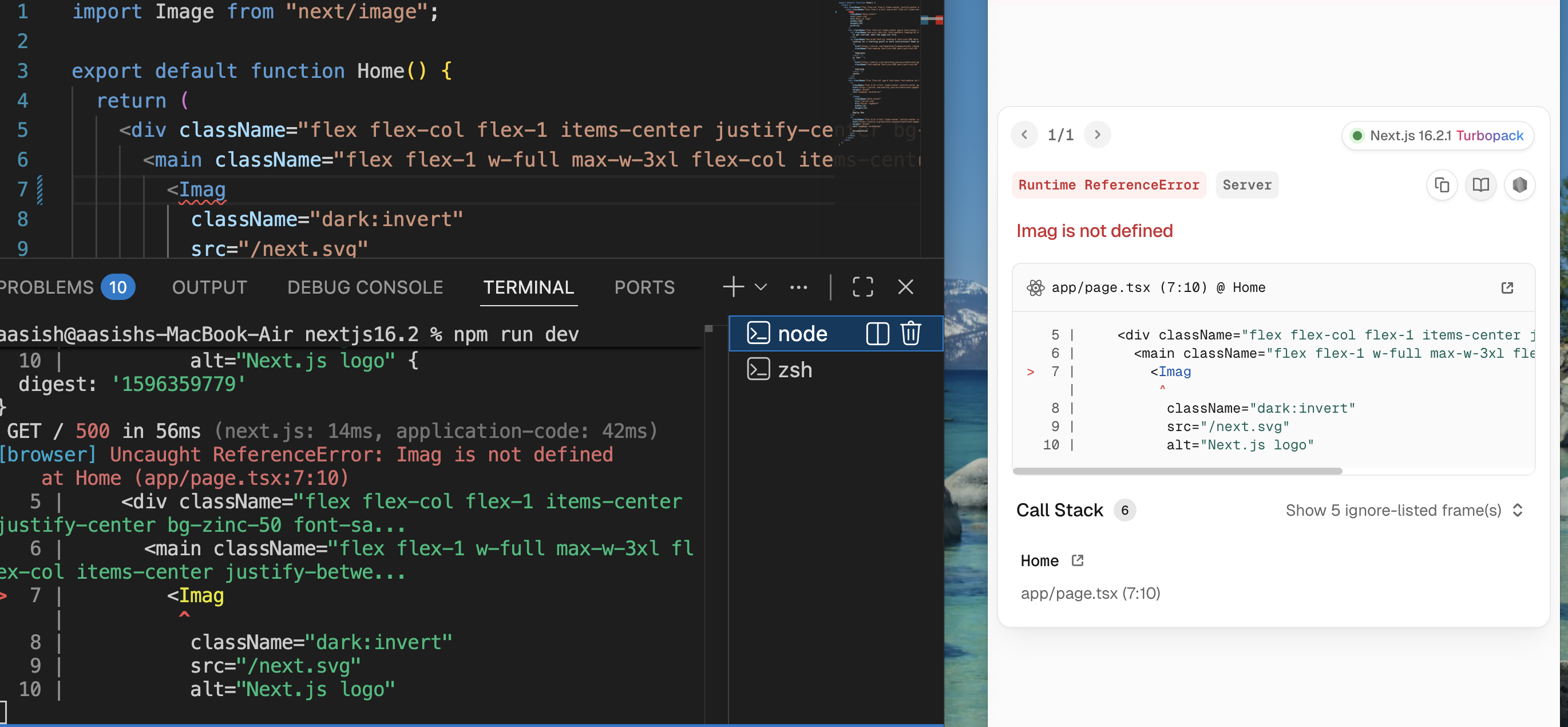The height and width of the screenshot is (727, 1568).
Task: Split the node terminal
Action: 877,334
